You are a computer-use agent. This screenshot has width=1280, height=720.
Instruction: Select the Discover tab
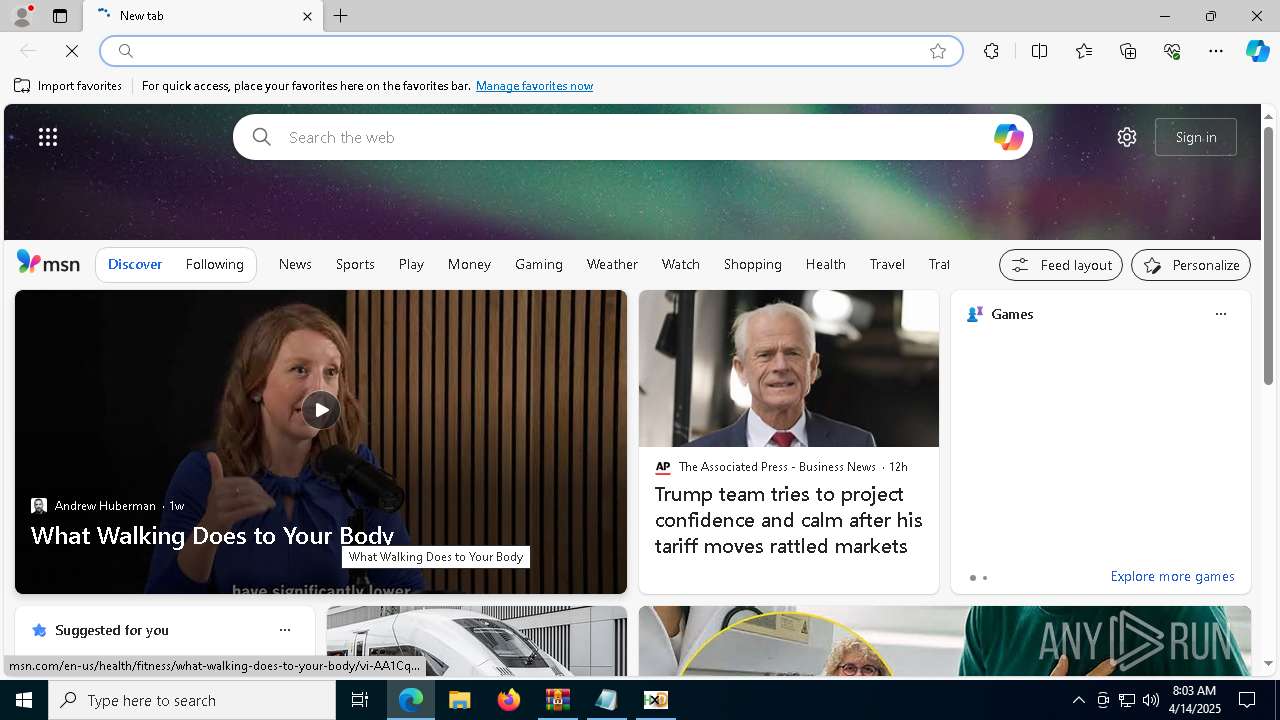[x=135, y=264]
